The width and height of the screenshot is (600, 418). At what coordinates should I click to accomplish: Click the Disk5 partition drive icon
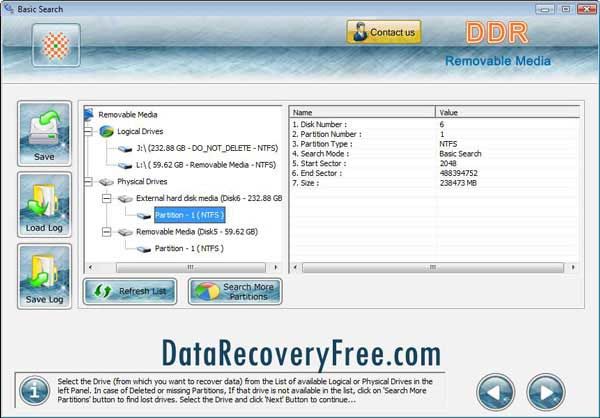(x=144, y=249)
